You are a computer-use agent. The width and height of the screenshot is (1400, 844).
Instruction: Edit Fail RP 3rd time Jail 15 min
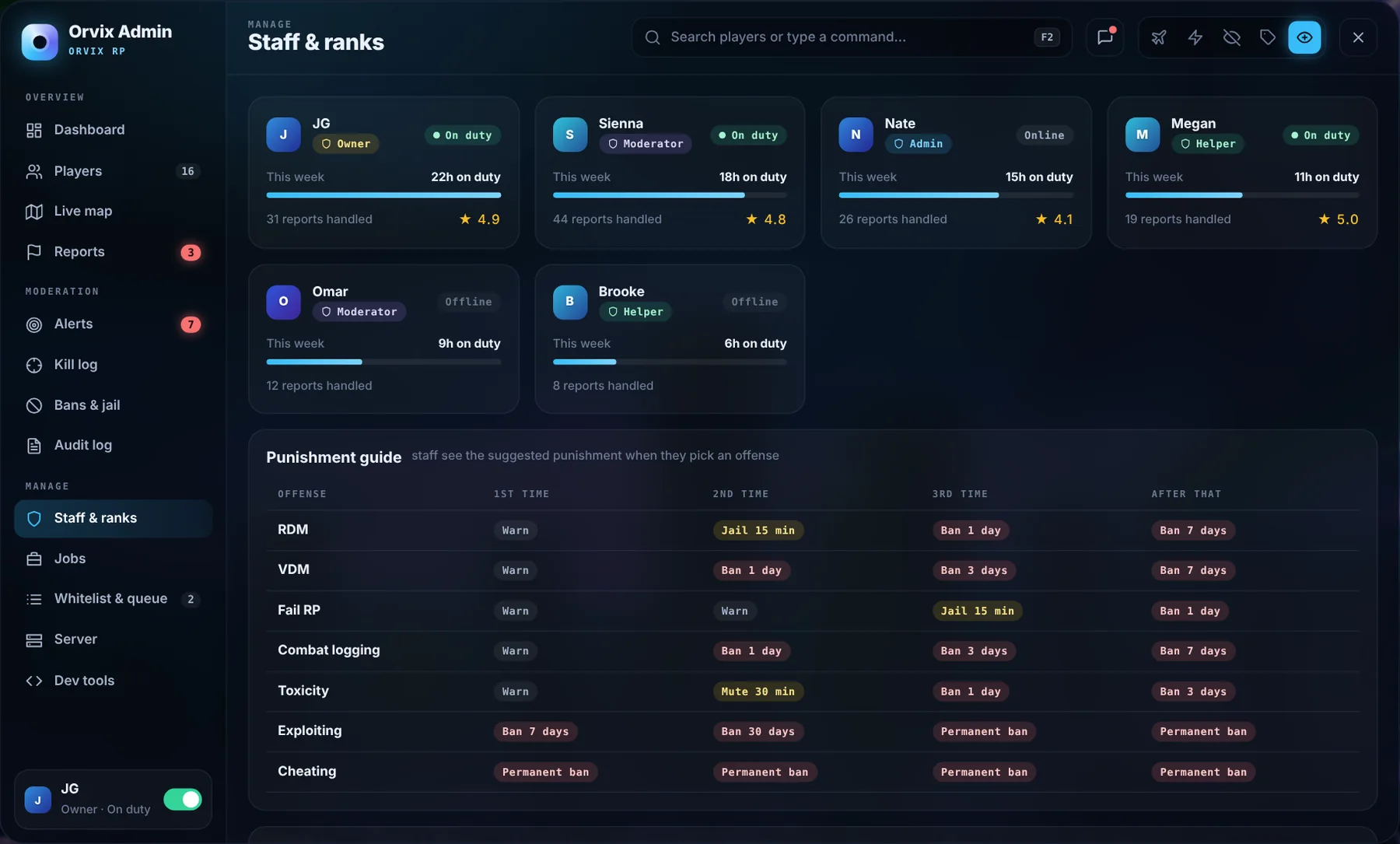coord(978,611)
